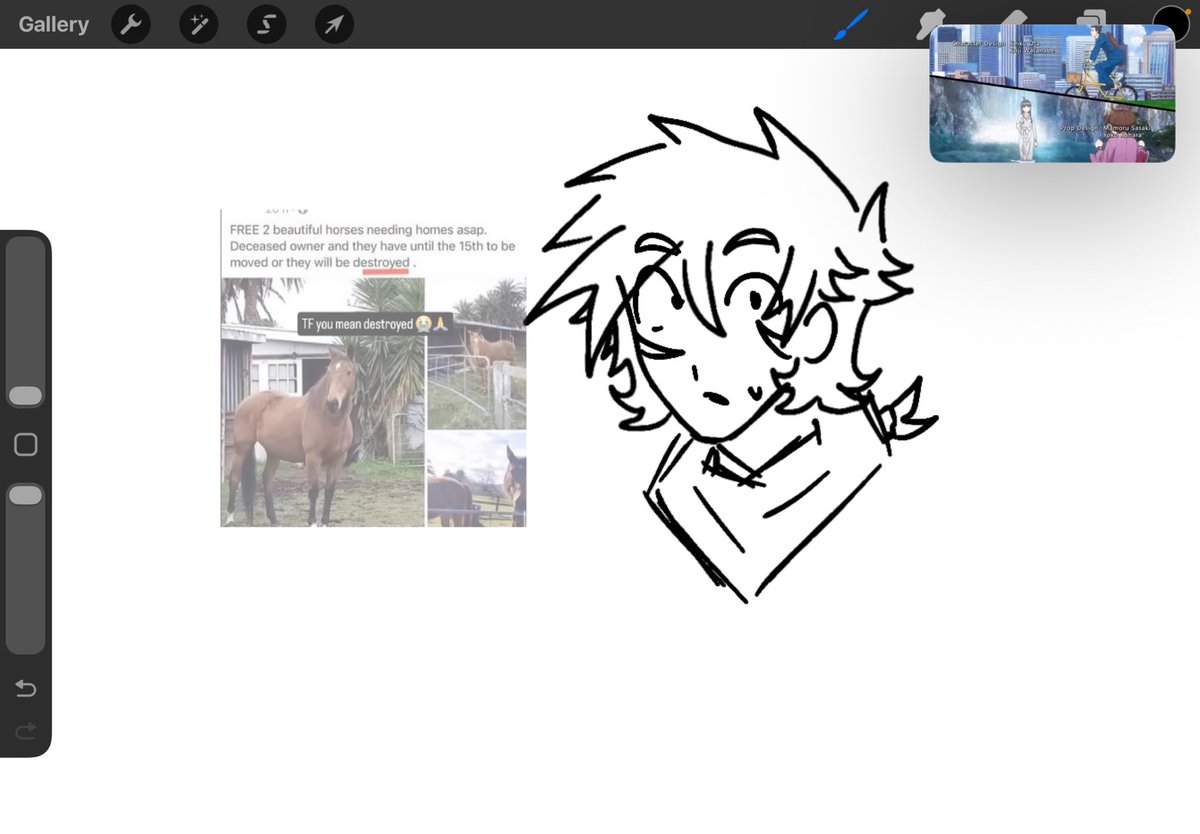Activate the Transform arrow tool

coord(335,24)
